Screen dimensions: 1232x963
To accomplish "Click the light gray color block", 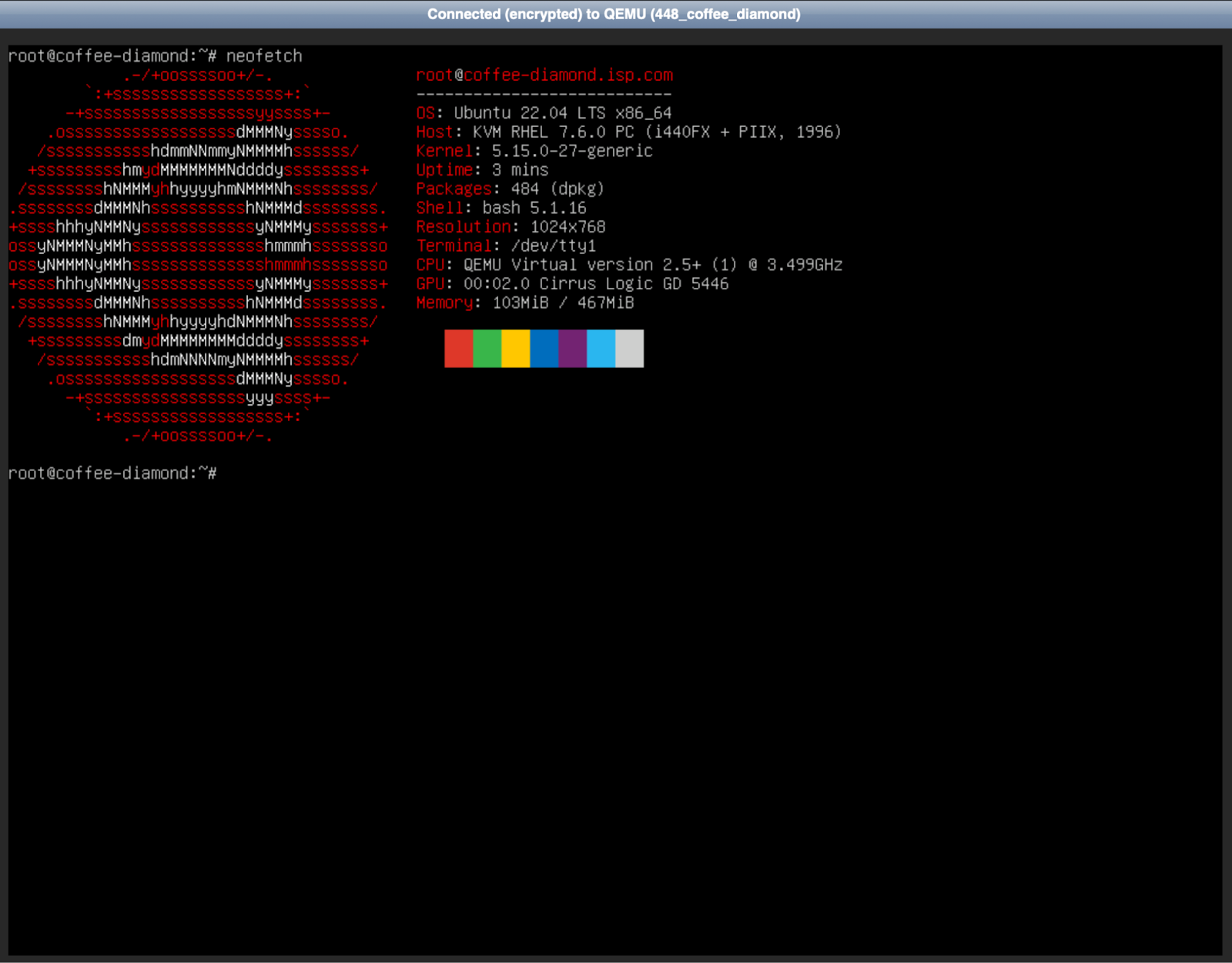I will pyautogui.click(x=629, y=349).
